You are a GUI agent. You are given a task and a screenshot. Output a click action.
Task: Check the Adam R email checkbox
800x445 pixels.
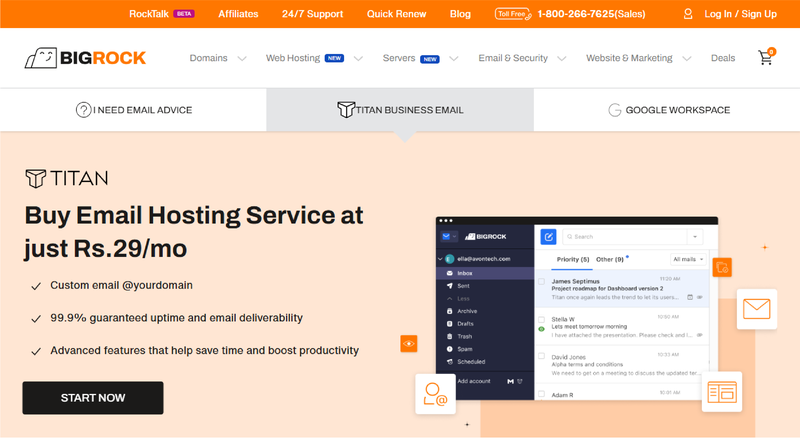pyautogui.click(x=542, y=394)
